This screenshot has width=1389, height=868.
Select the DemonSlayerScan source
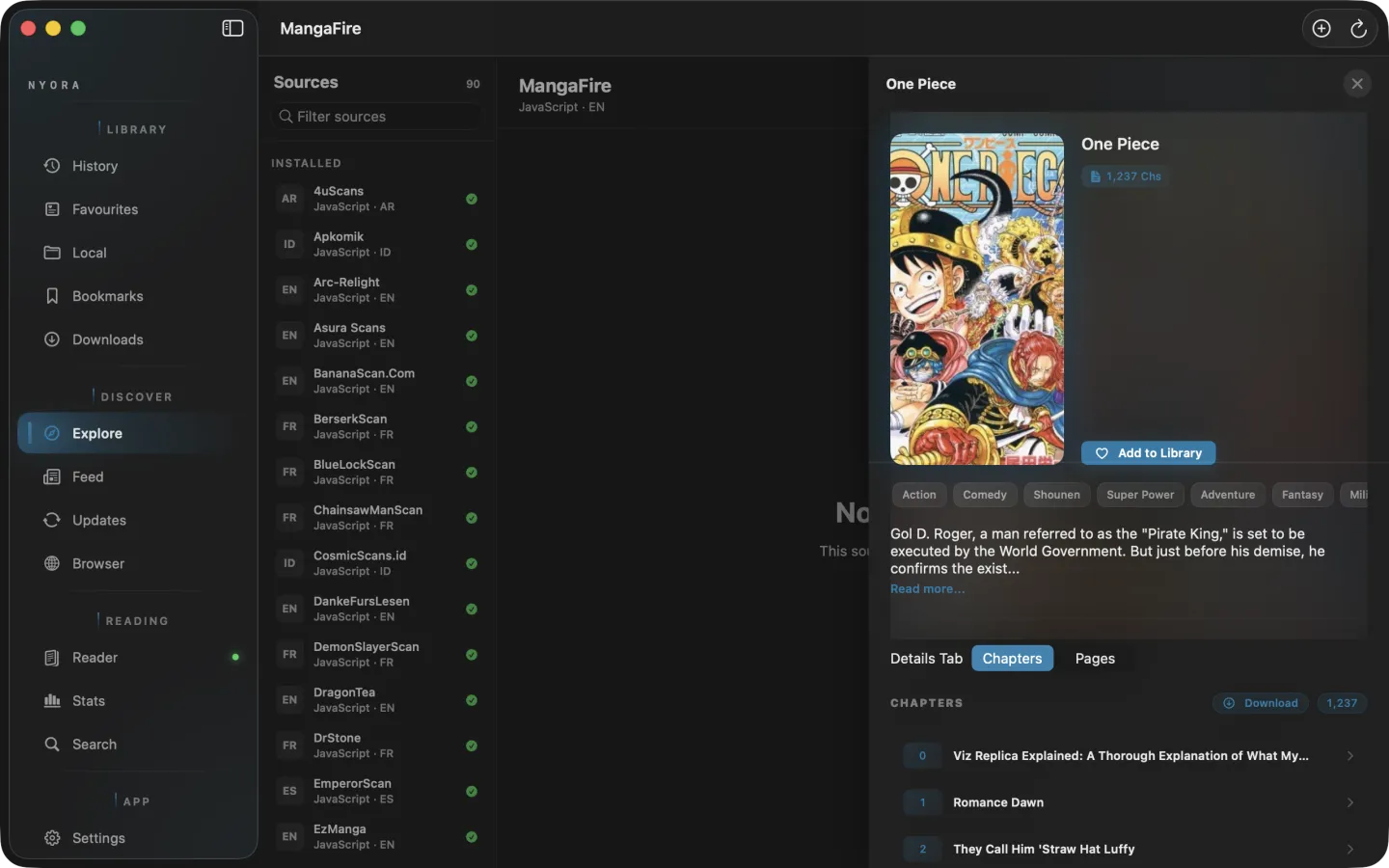[376, 654]
